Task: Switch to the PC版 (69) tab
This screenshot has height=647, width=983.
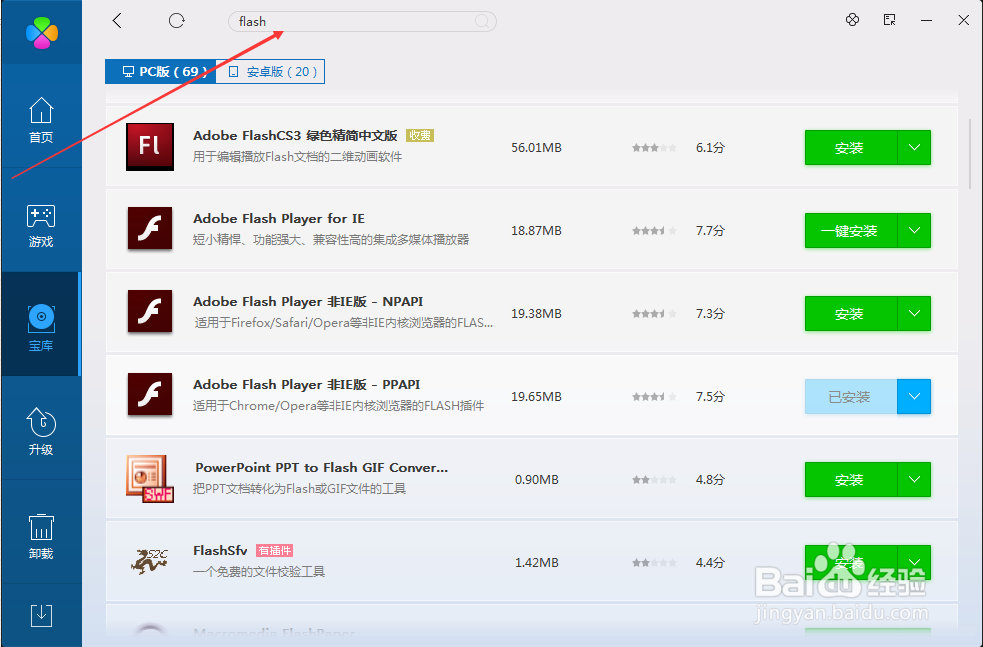Action: 160,71
